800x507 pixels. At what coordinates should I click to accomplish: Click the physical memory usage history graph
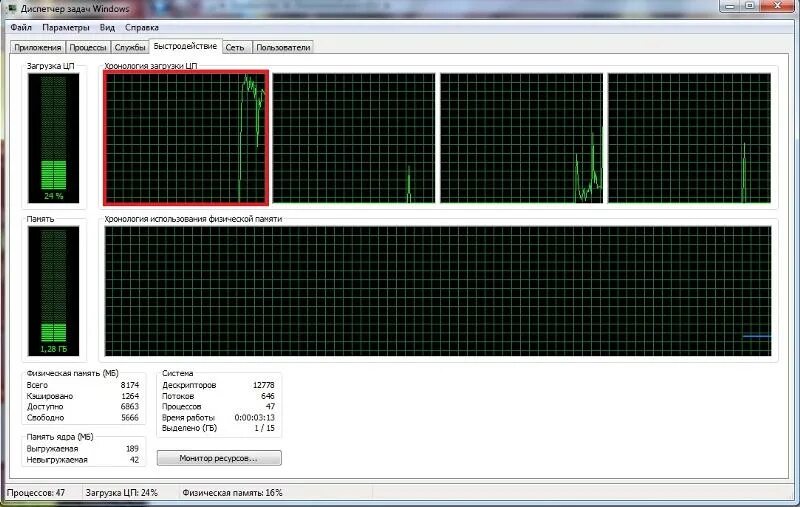pyautogui.click(x=438, y=291)
